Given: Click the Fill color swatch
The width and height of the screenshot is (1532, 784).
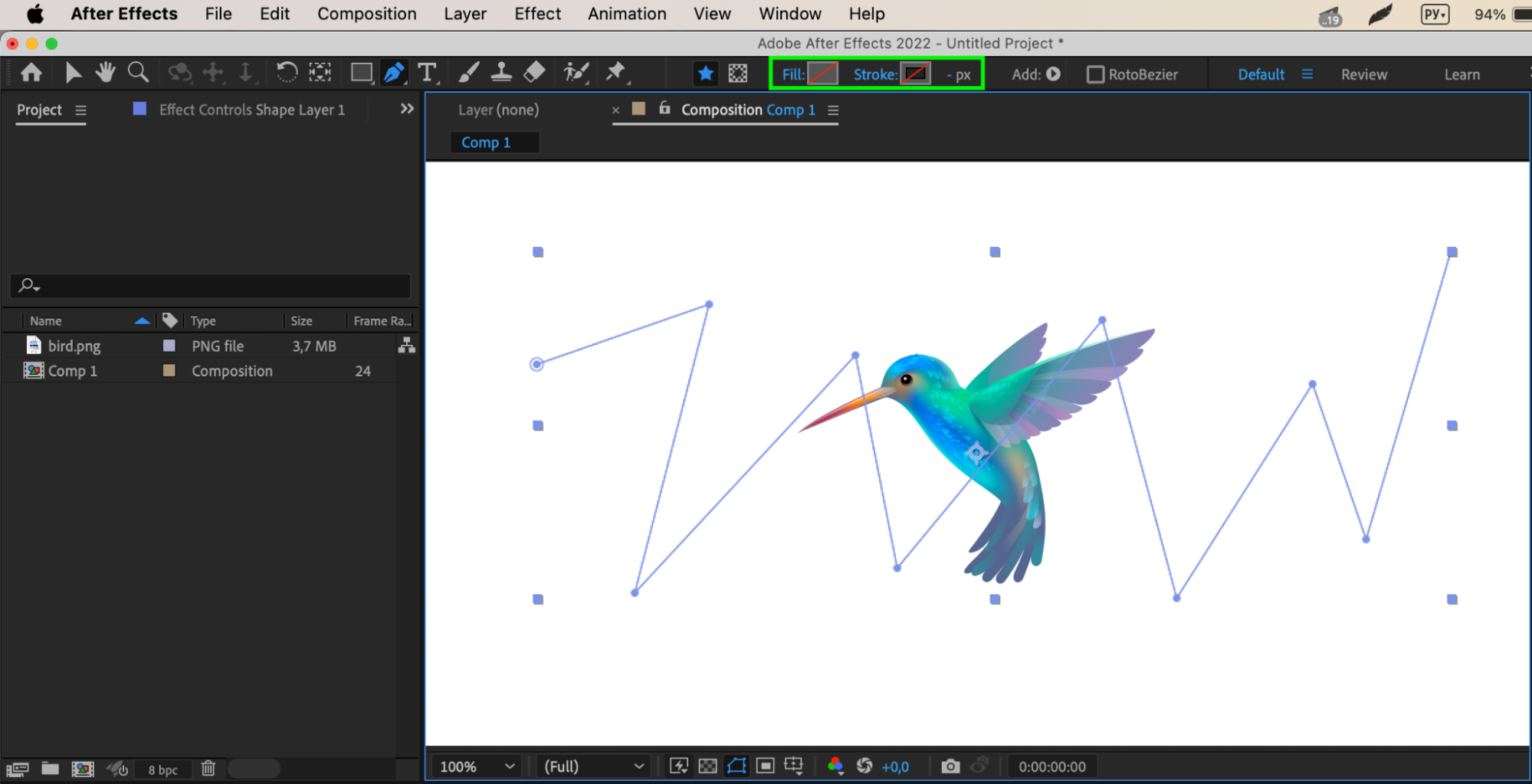Looking at the screenshot, I should pyautogui.click(x=822, y=74).
